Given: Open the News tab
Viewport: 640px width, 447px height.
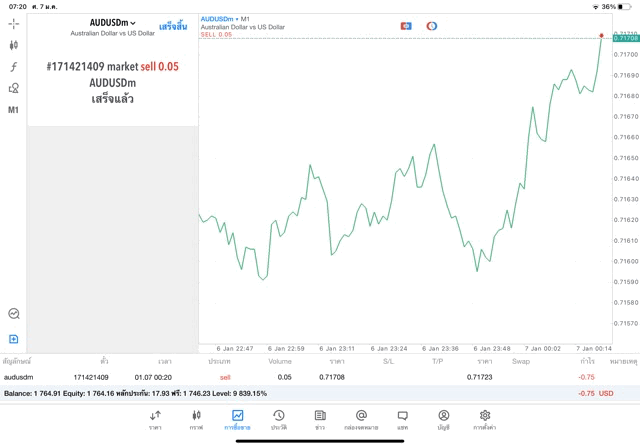Looking at the screenshot, I should pos(320,420).
